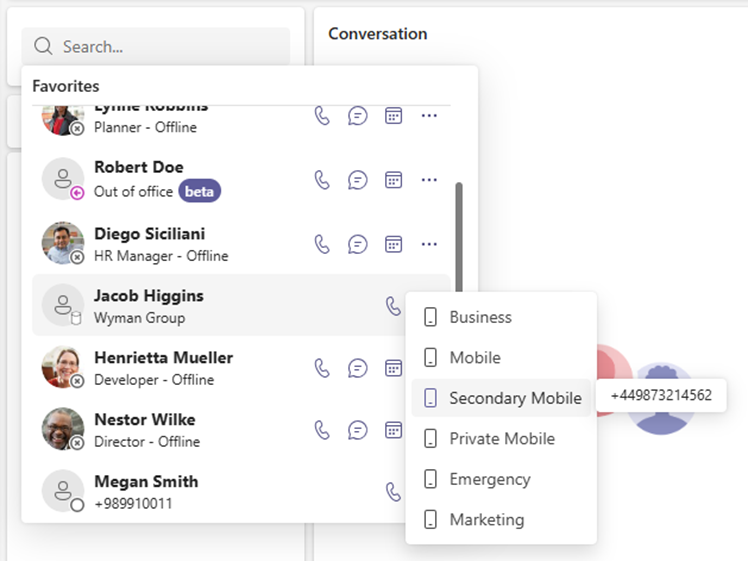Select Business number from call menu

click(501, 317)
